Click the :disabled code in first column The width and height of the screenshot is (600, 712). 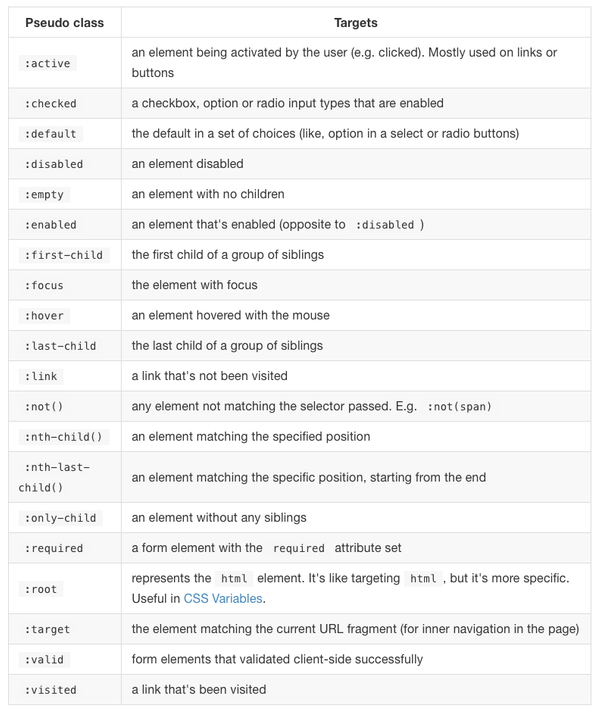pos(54,164)
